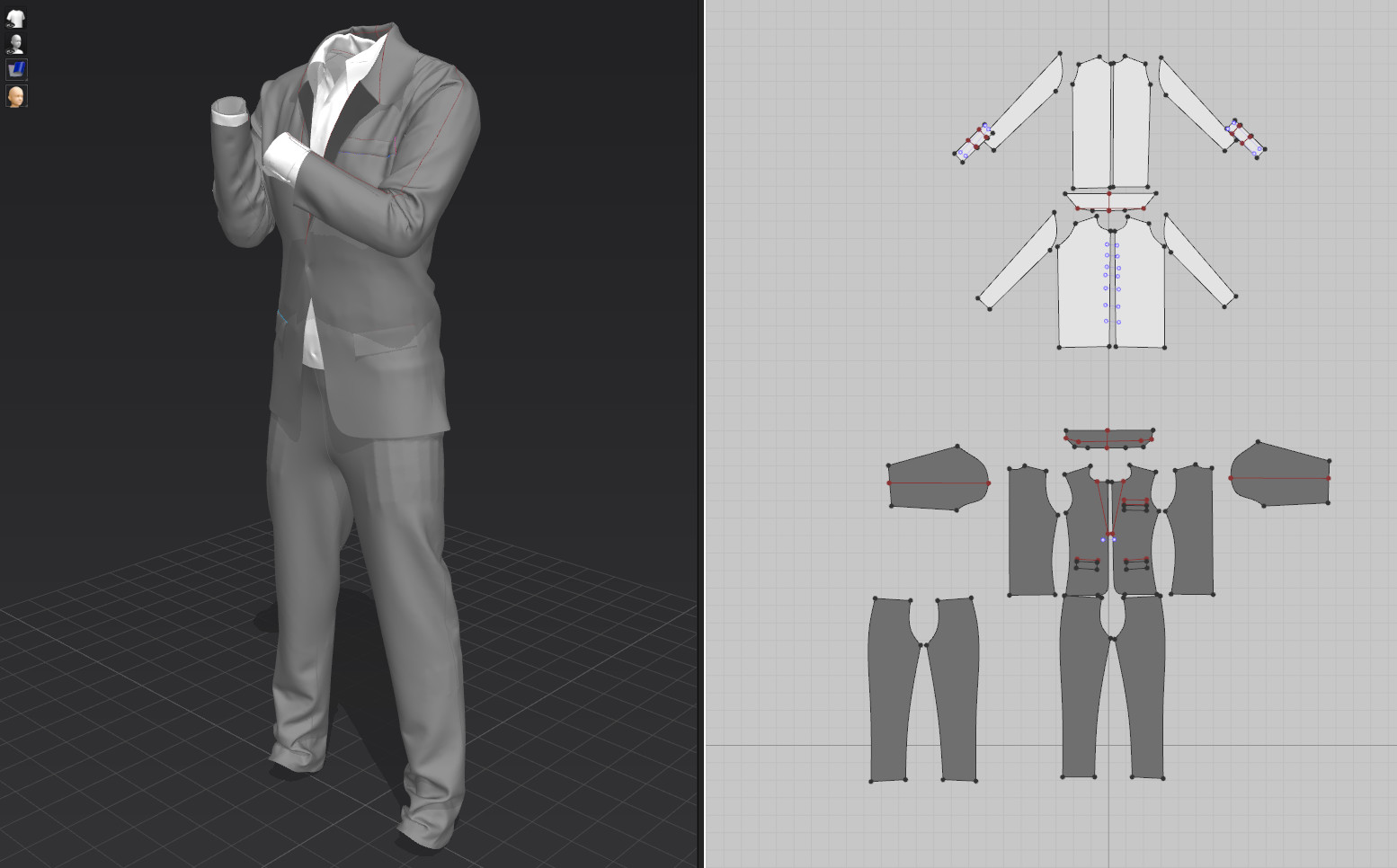
Task: Select the dark jacket right sleeve pattern
Action: pos(1281,474)
